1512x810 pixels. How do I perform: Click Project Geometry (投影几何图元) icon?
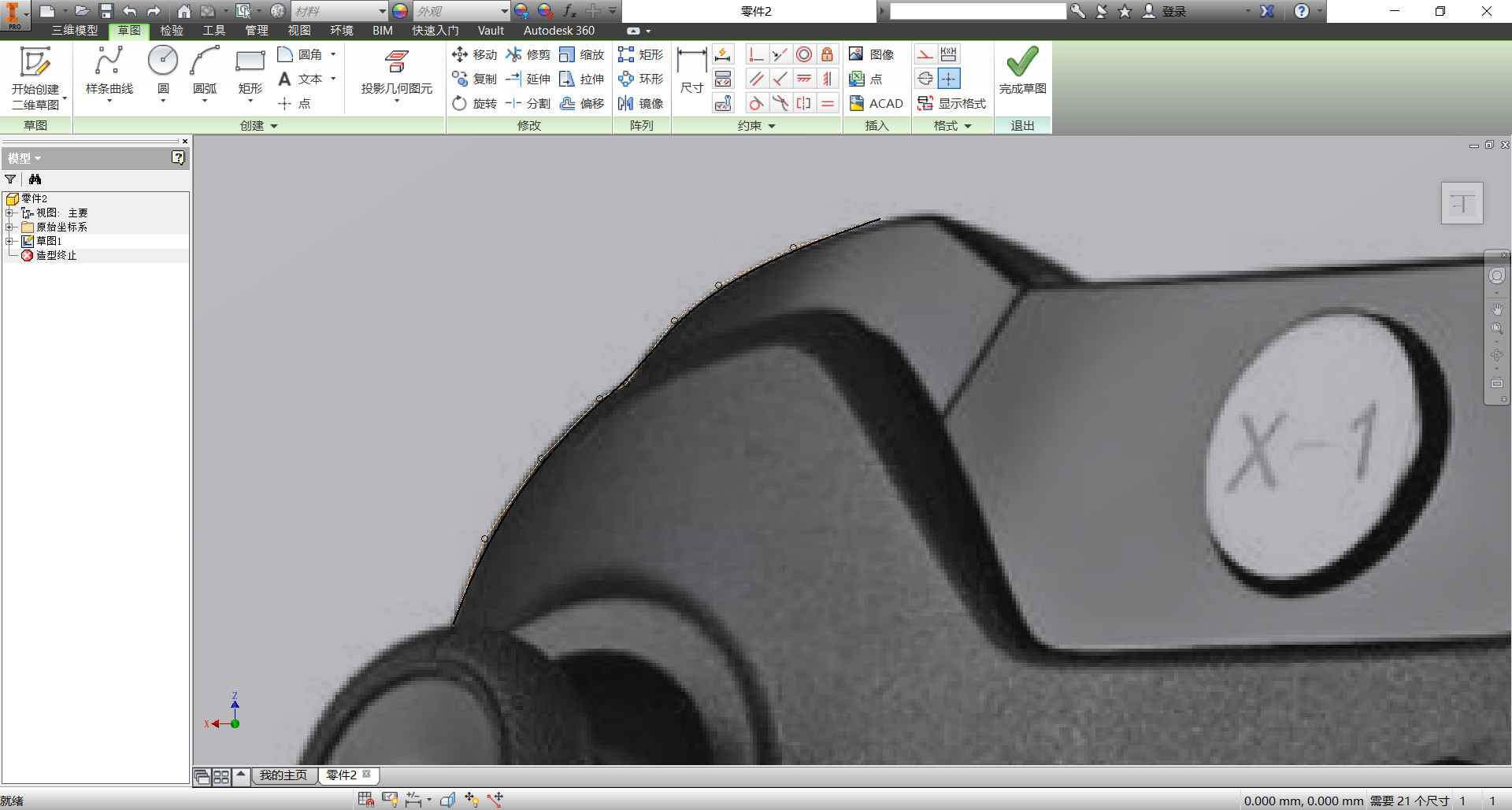[x=396, y=61]
